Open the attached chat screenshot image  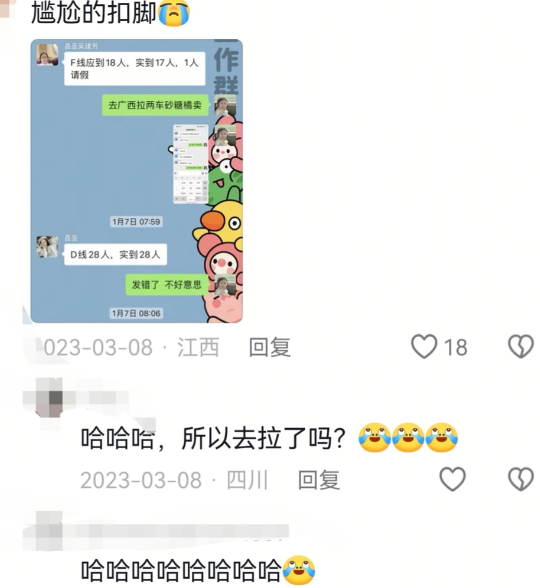click(136, 181)
